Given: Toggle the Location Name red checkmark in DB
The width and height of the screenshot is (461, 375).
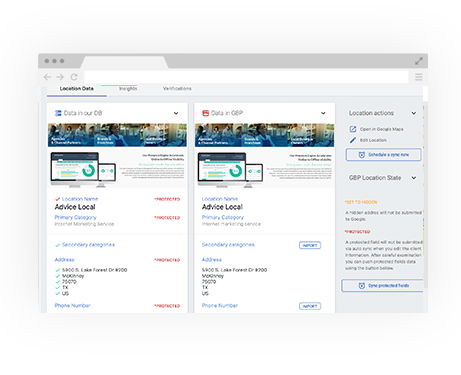Looking at the screenshot, I should click(58, 199).
